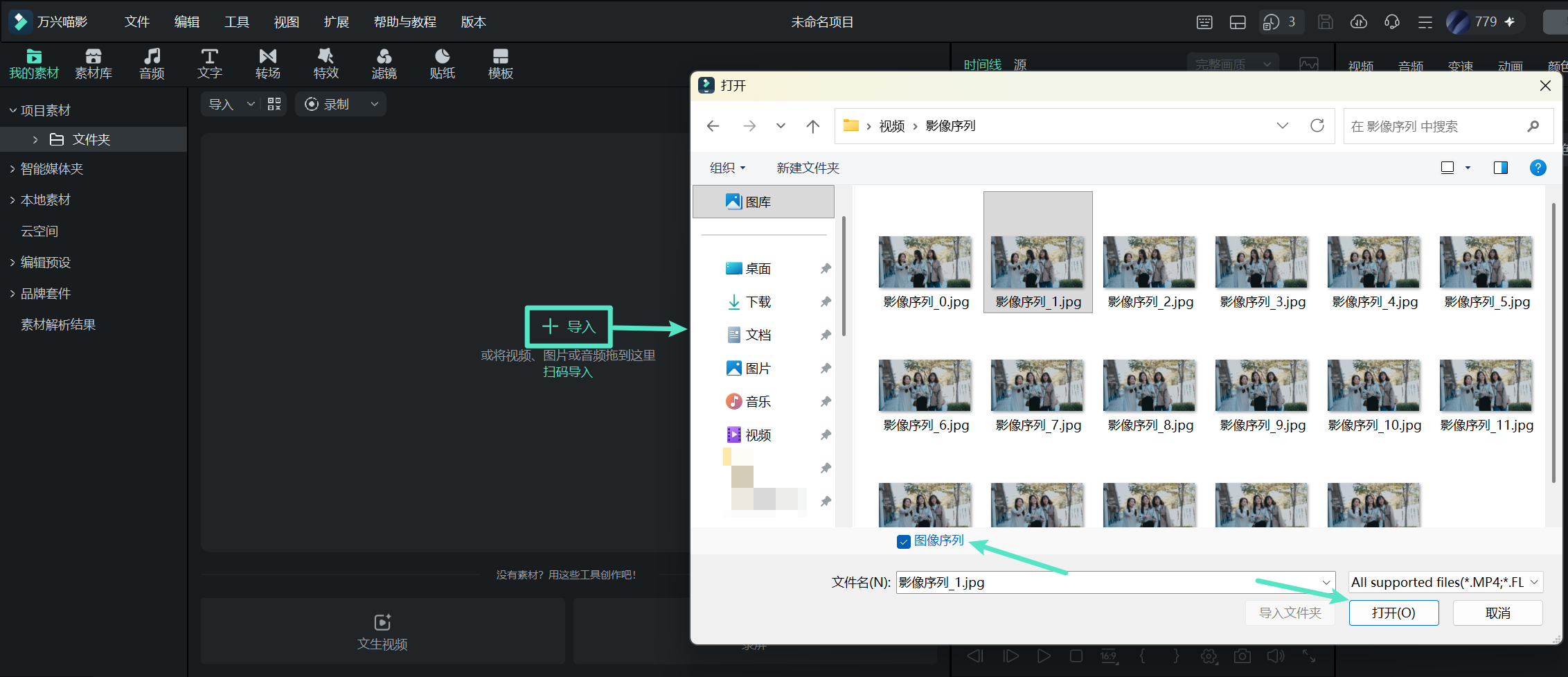Select 图库 in dialog sidebar
This screenshot has height=677, width=1568.
point(763,202)
